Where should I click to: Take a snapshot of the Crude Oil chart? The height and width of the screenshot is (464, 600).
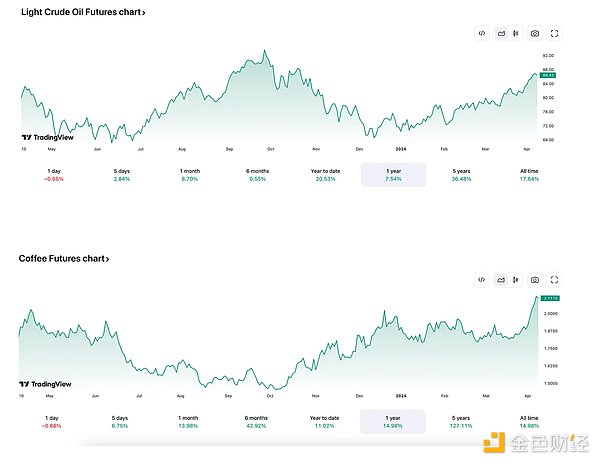[x=535, y=33]
